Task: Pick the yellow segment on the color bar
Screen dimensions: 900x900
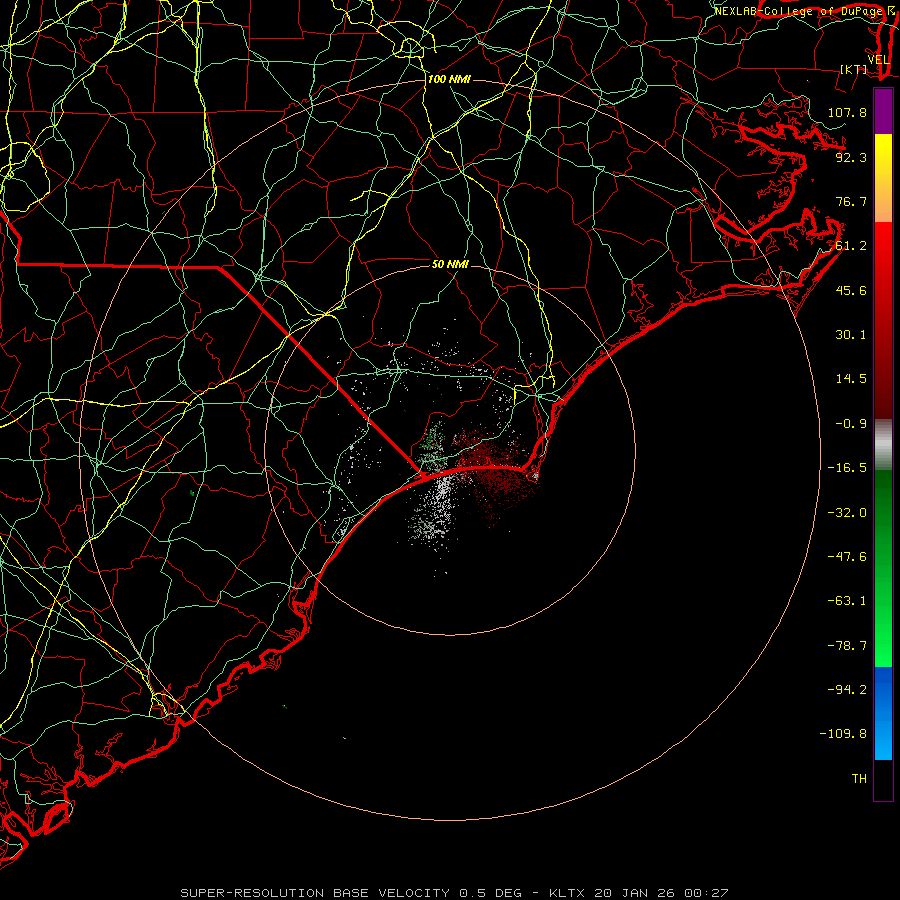Action: [x=883, y=149]
